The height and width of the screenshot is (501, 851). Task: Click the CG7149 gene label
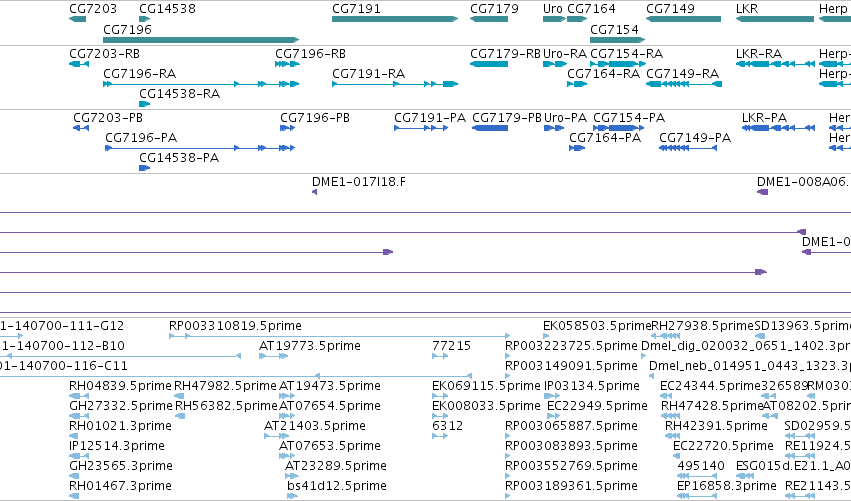coord(670,9)
